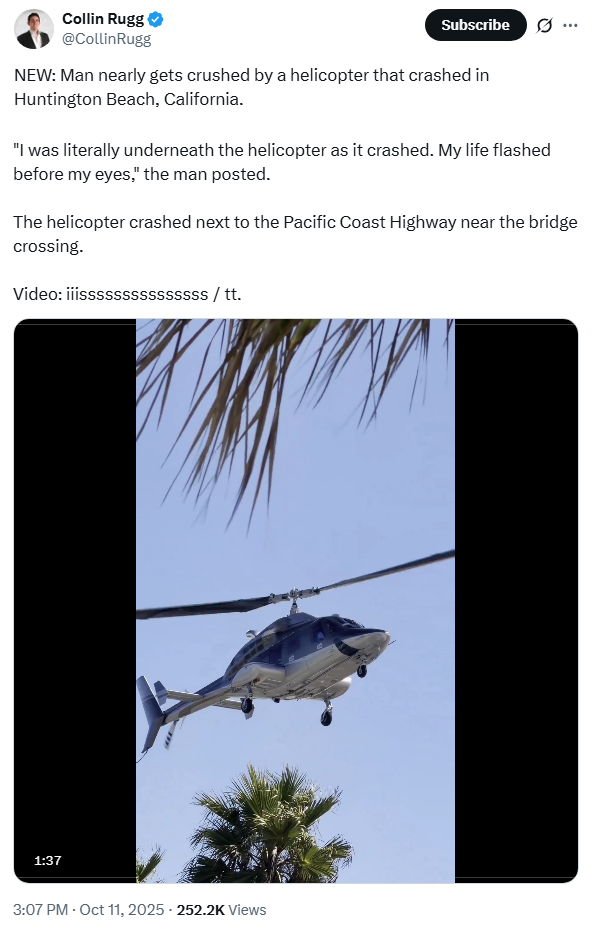Click the Pacific Coast Highway sentence
This screenshot has width=594, height=926.
(295, 234)
